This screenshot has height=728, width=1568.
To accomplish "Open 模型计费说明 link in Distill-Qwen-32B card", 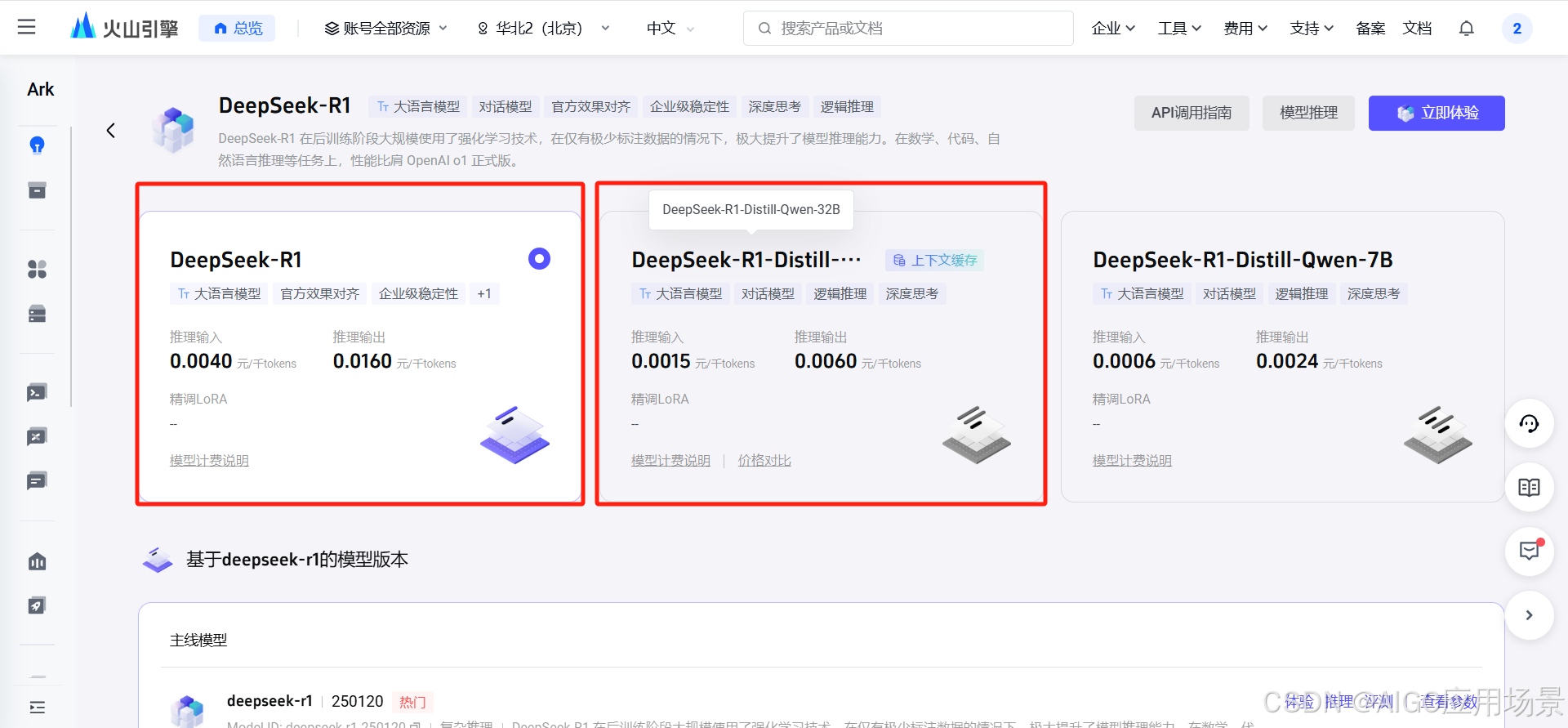I will coord(670,460).
